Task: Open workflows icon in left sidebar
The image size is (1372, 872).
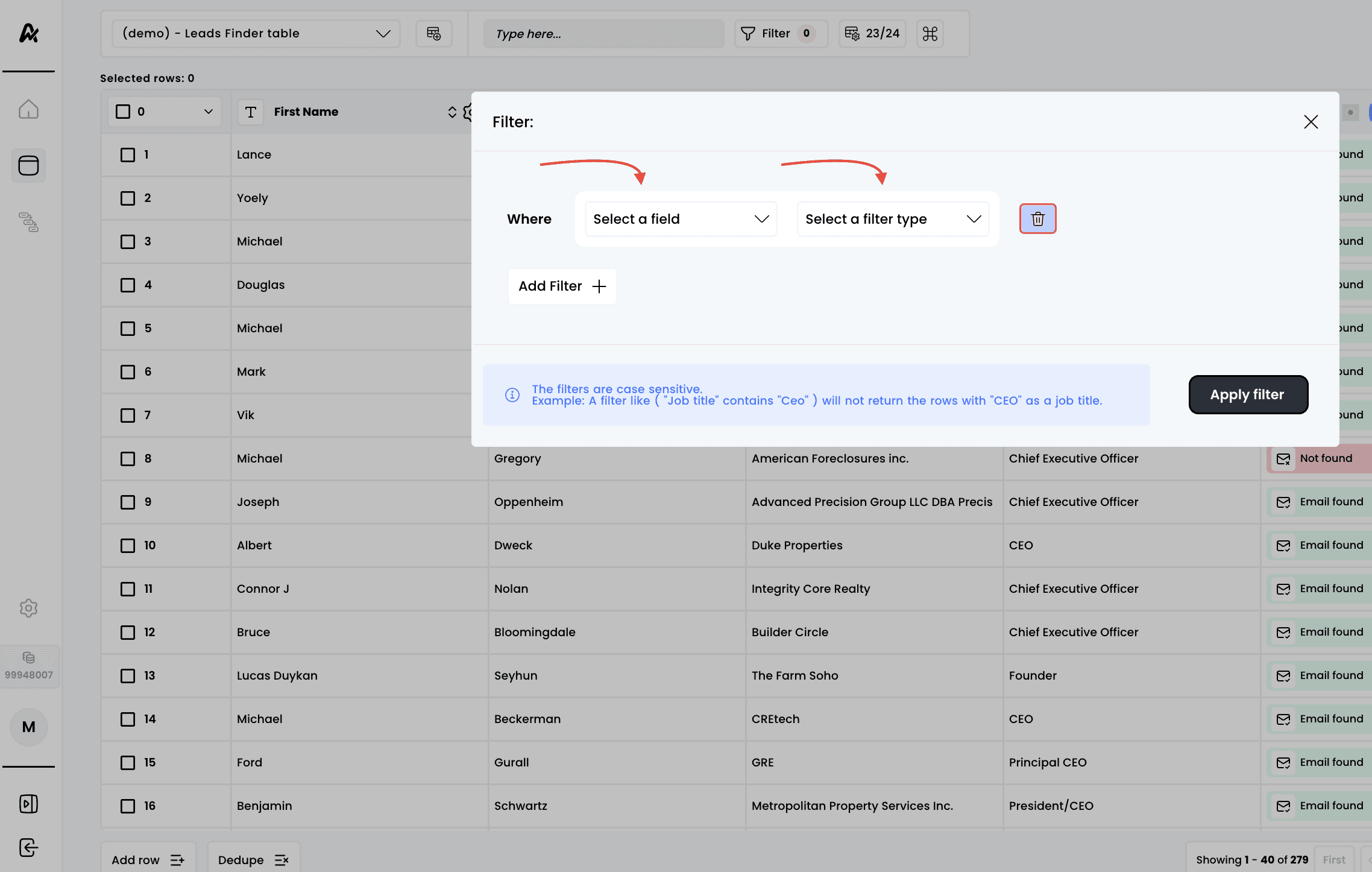Action: pos(28,222)
